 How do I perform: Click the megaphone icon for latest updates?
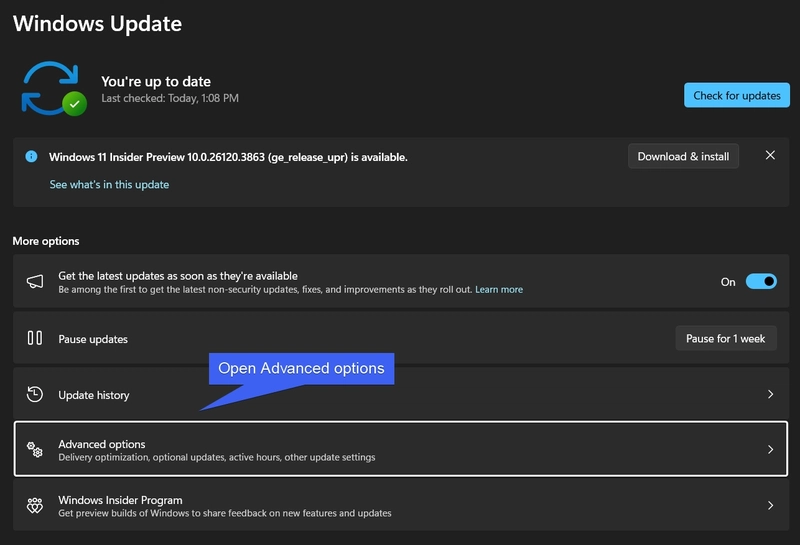[x=35, y=281]
